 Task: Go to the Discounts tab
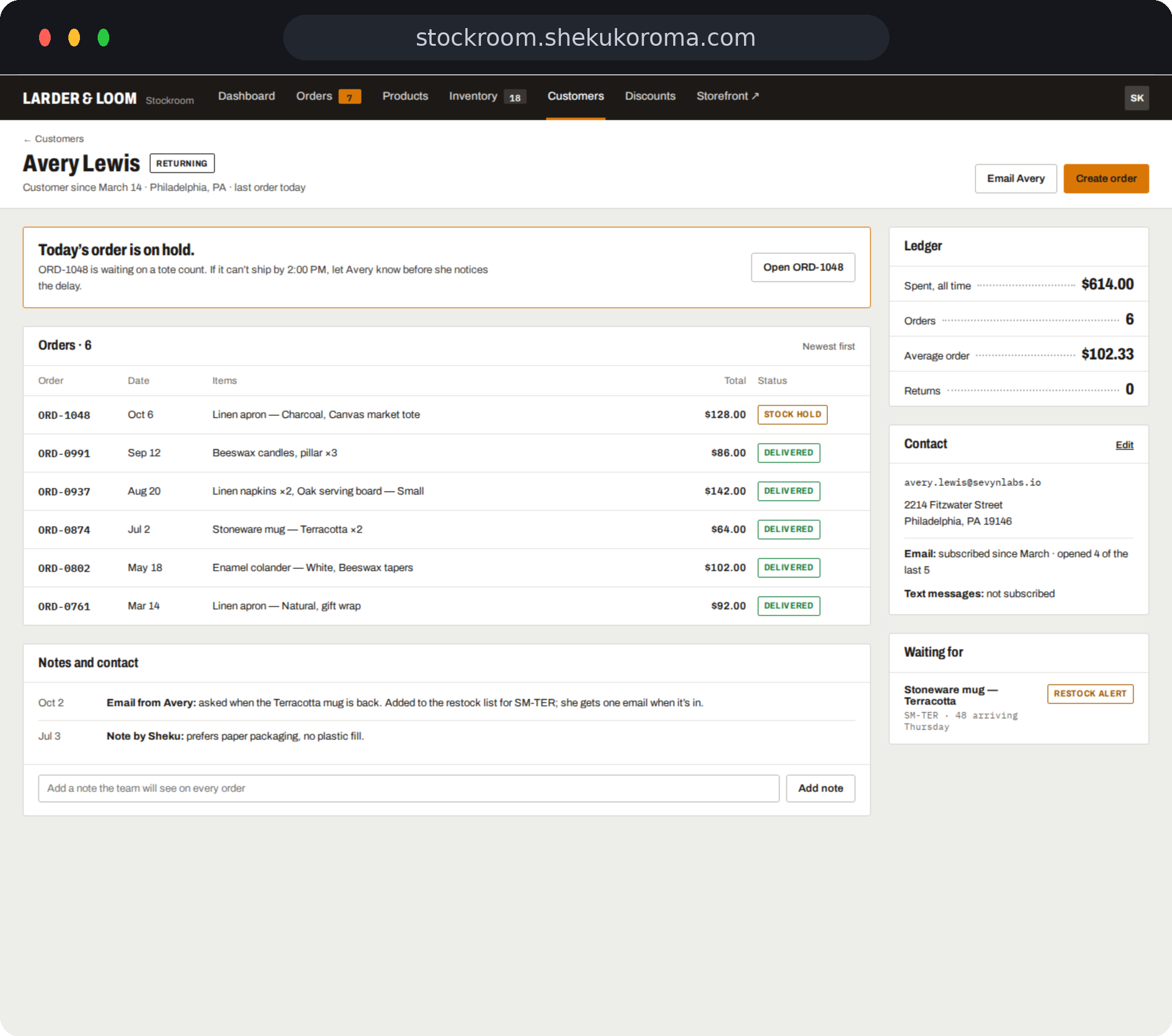[650, 96]
